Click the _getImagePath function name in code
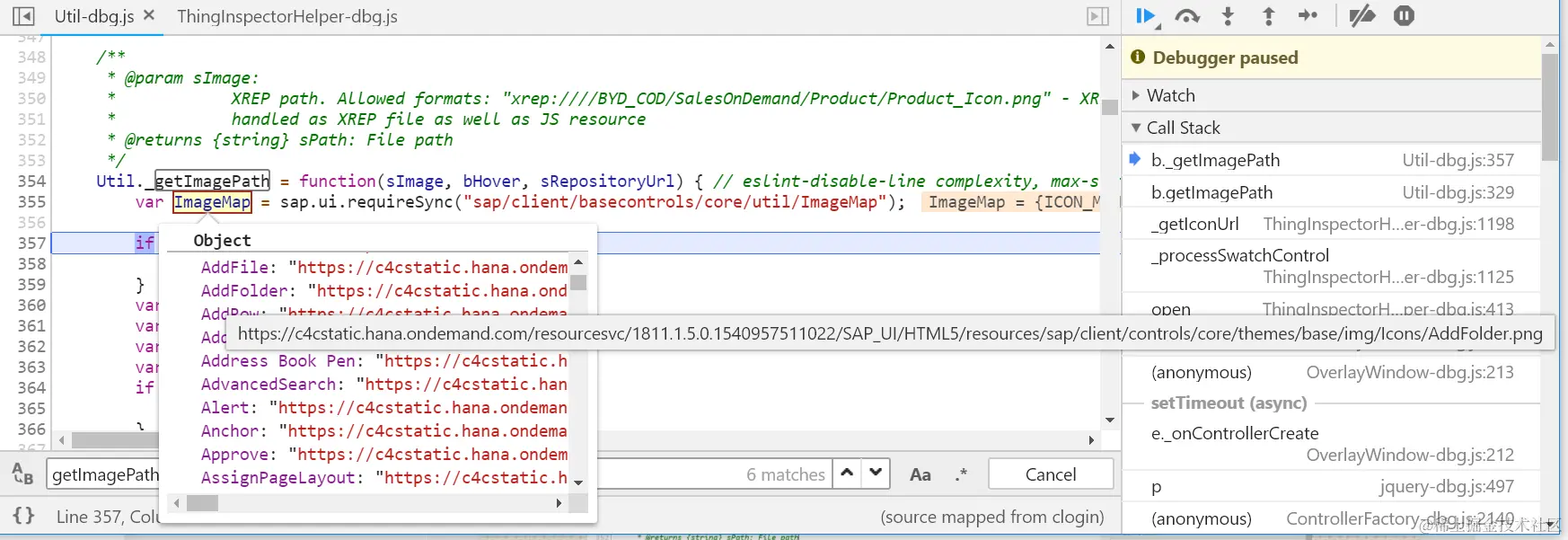 coord(212,181)
